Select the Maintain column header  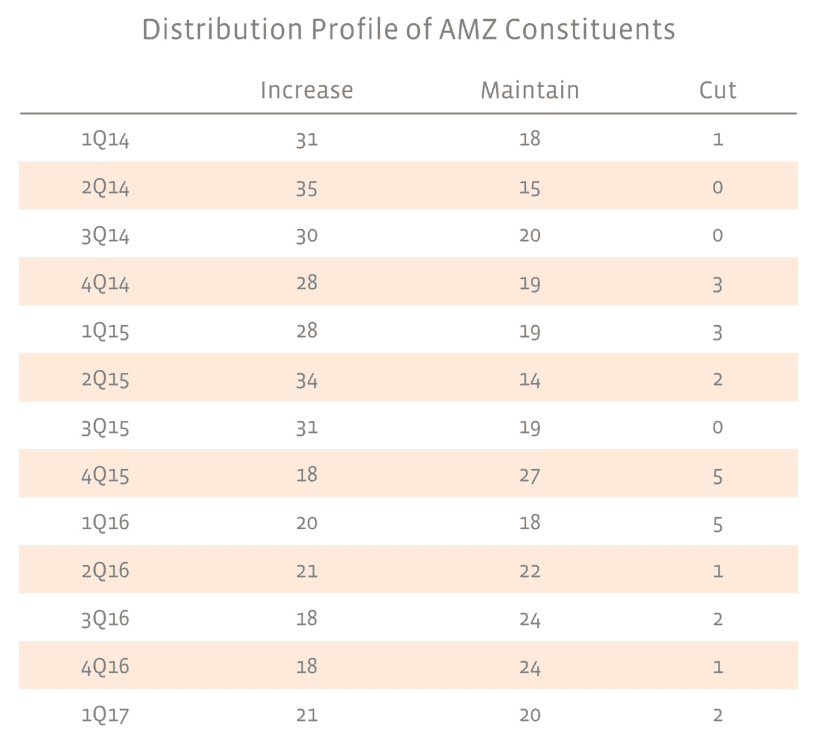(x=530, y=91)
